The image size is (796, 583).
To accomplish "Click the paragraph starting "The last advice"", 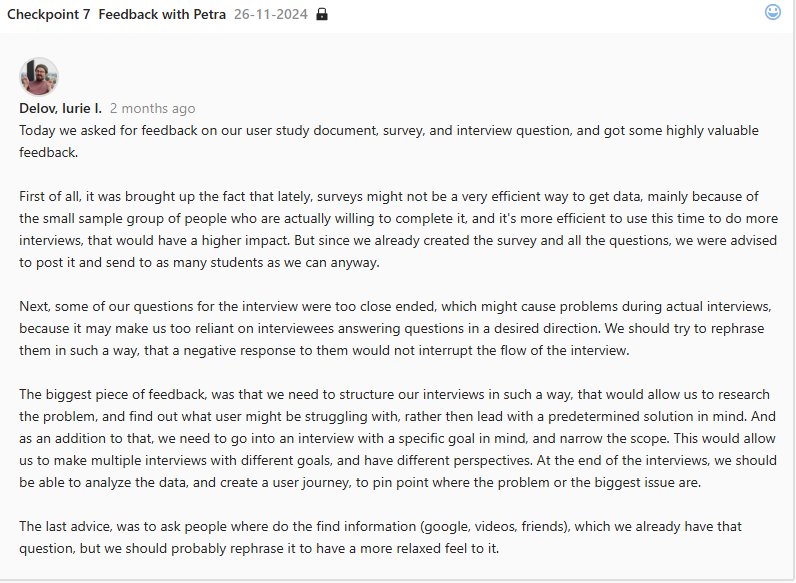I will pyautogui.click(x=380, y=537).
